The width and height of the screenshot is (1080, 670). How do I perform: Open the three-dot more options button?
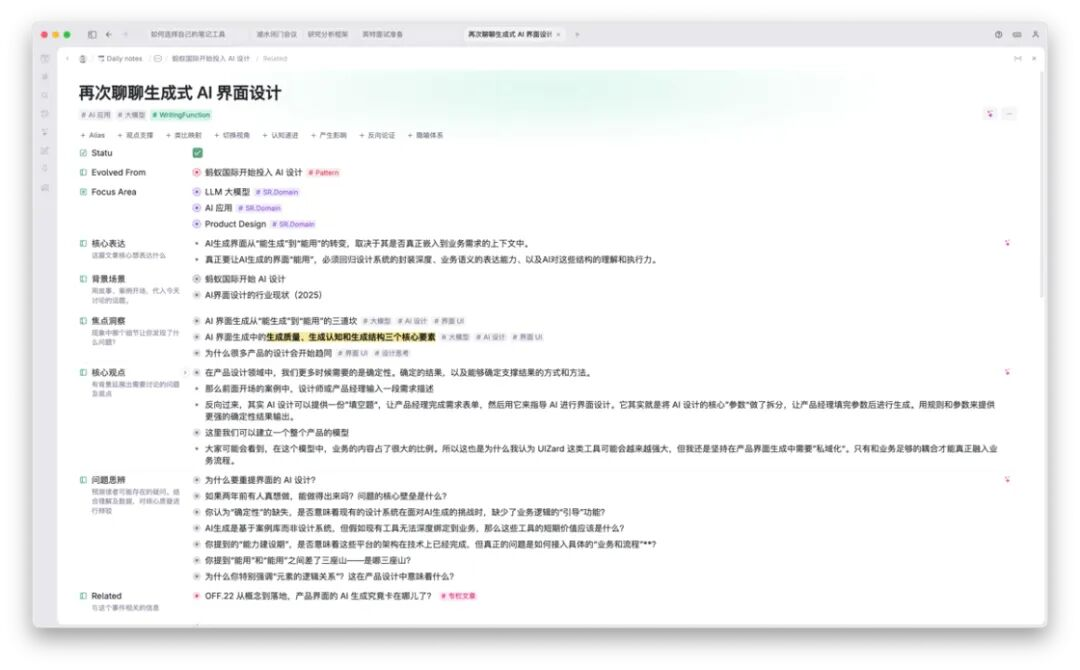pyautogui.click(x=1009, y=114)
